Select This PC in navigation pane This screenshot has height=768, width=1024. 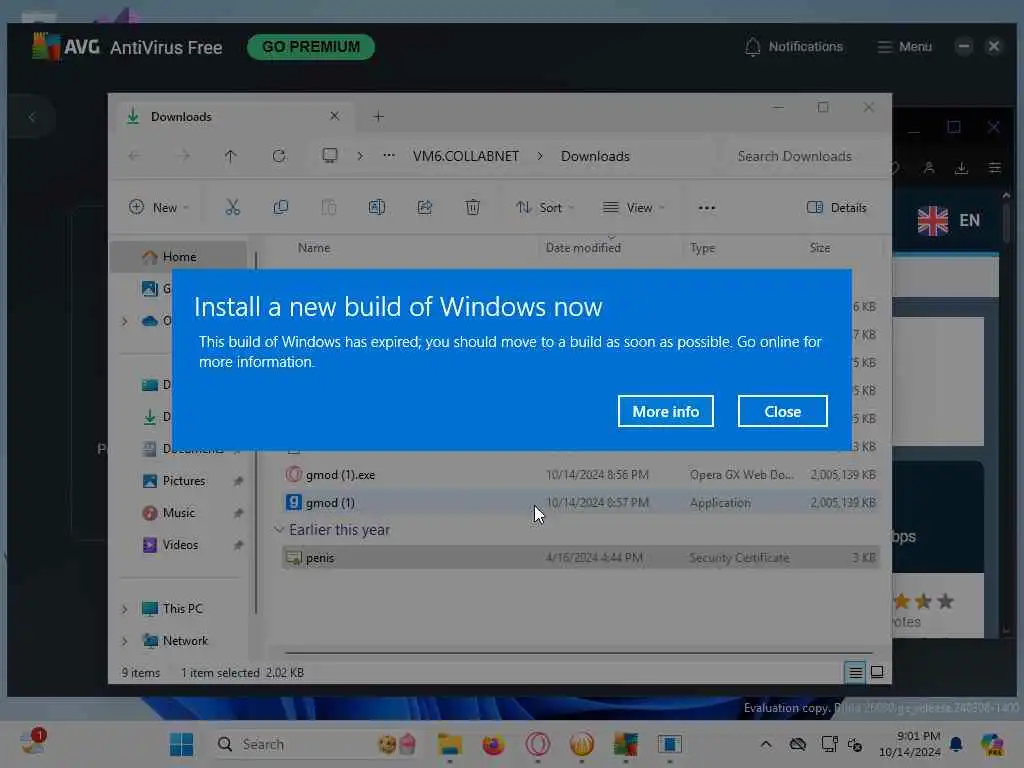click(x=182, y=609)
